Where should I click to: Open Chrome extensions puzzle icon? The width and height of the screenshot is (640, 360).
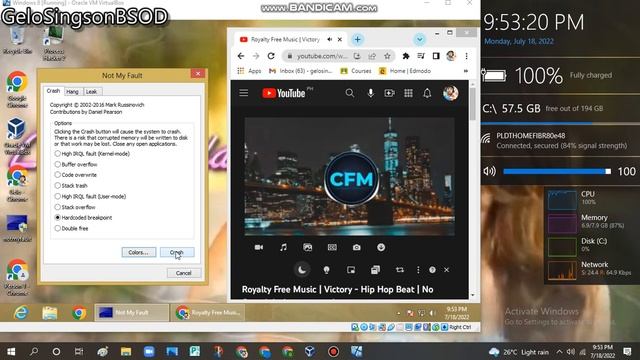point(406,56)
